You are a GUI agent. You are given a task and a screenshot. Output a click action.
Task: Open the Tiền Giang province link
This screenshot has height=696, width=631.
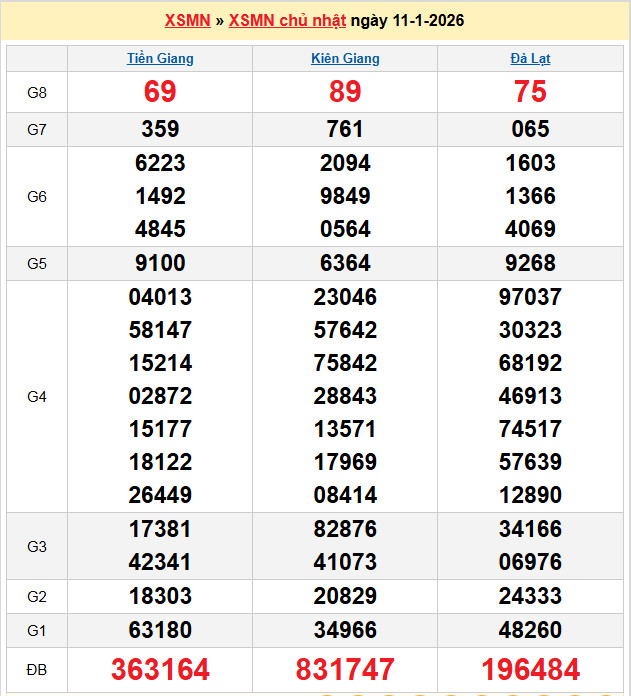160,58
